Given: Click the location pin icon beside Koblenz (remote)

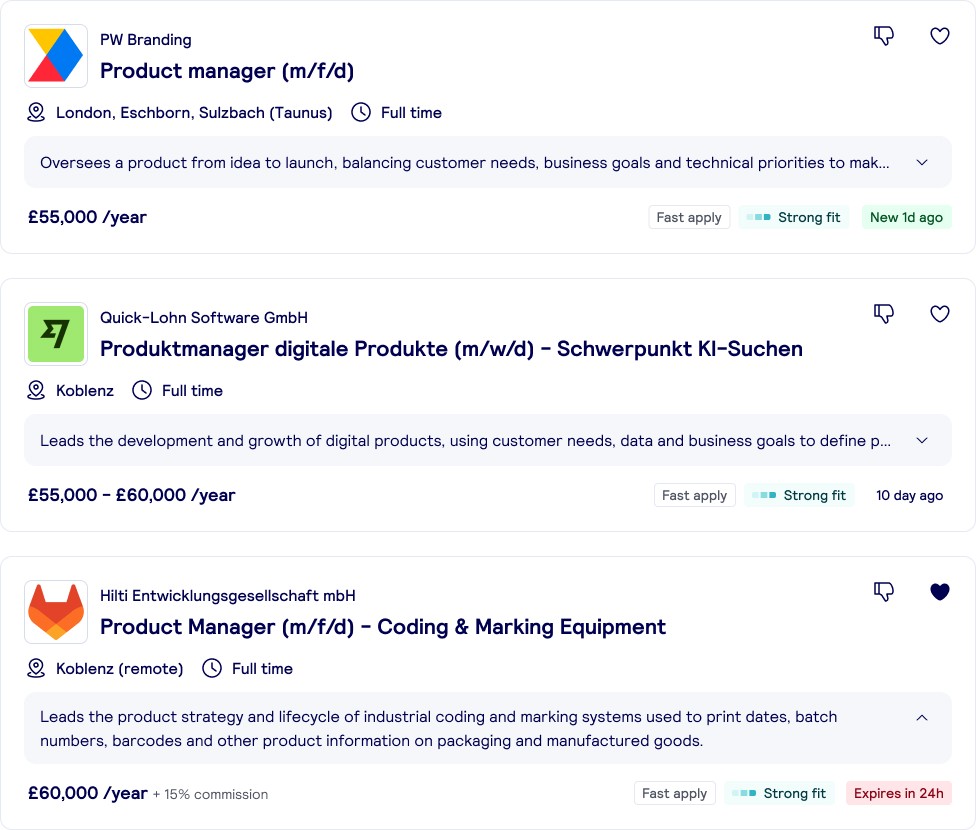Looking at the screenshot, I should [36, 668].
